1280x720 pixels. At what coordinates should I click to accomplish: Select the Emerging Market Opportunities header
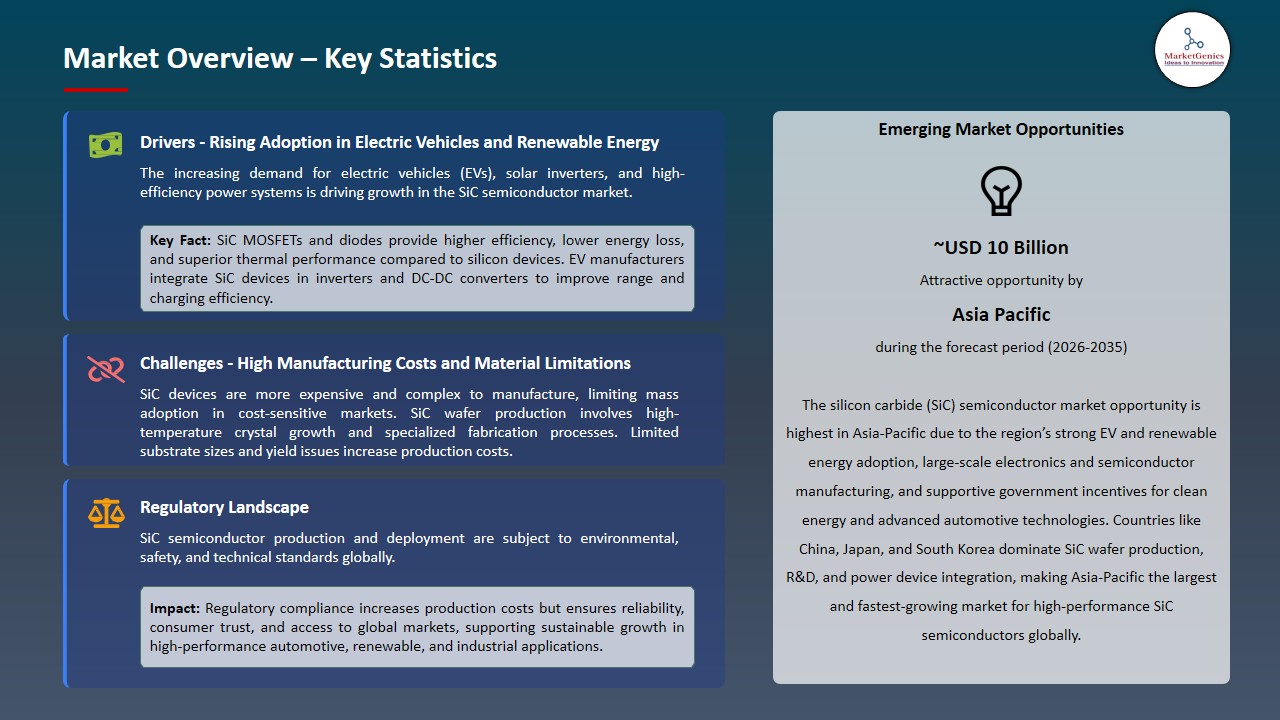coord(1001,129)
